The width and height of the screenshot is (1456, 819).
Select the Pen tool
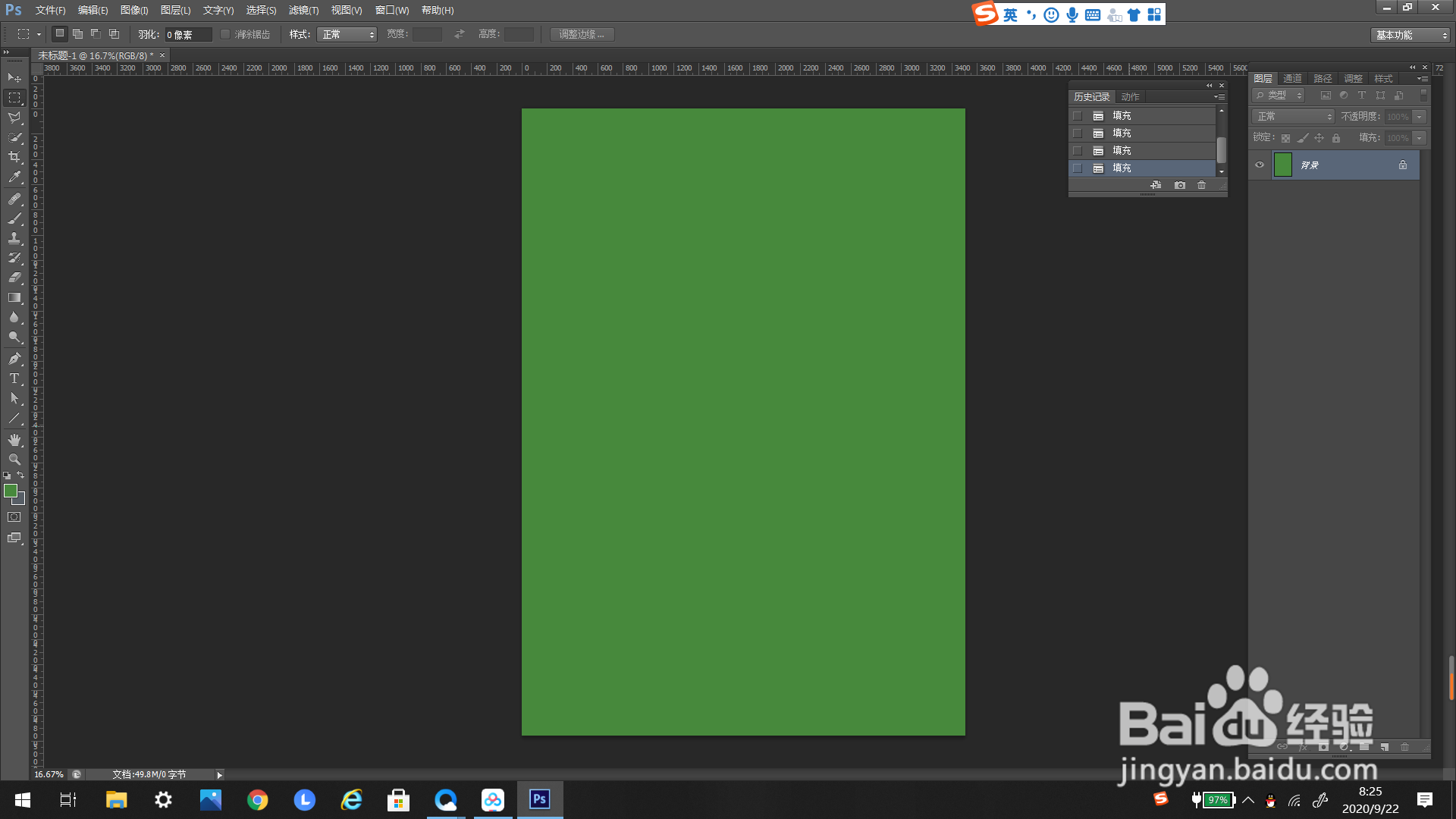(x=14, y=359)
